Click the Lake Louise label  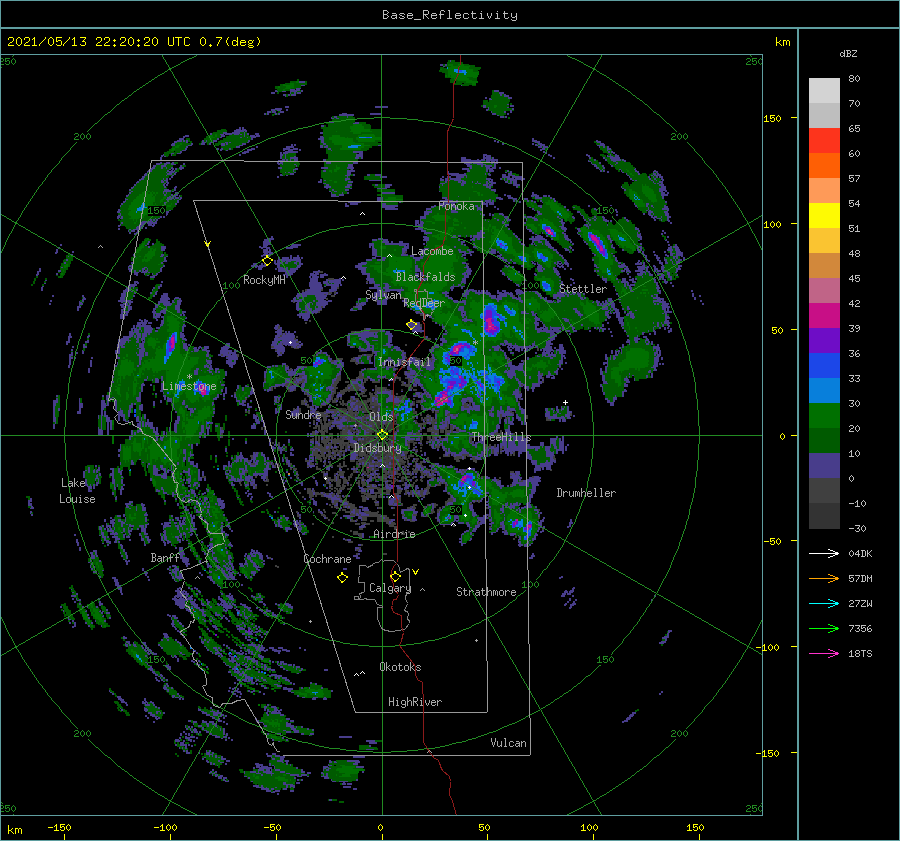pos(77,491)
